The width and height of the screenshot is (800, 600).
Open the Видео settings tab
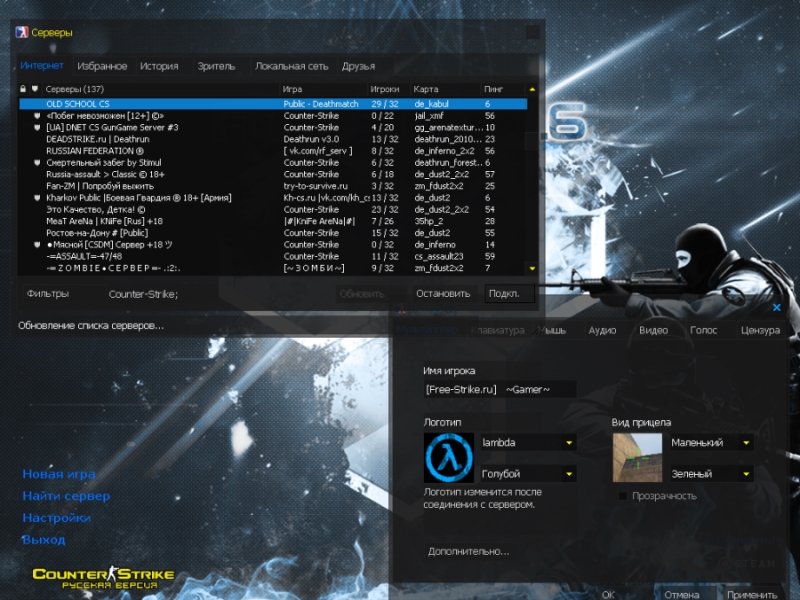(654, 330)
